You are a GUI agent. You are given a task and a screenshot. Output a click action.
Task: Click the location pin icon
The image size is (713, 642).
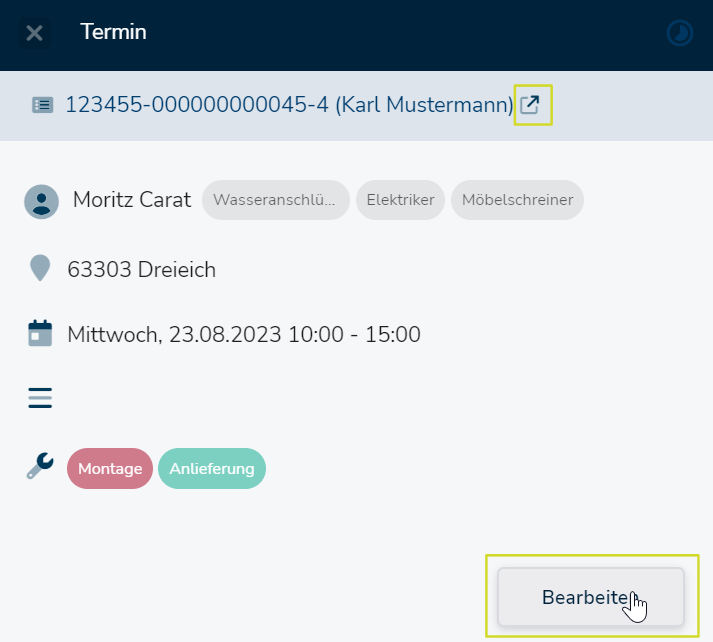click(x=40, y=268)
